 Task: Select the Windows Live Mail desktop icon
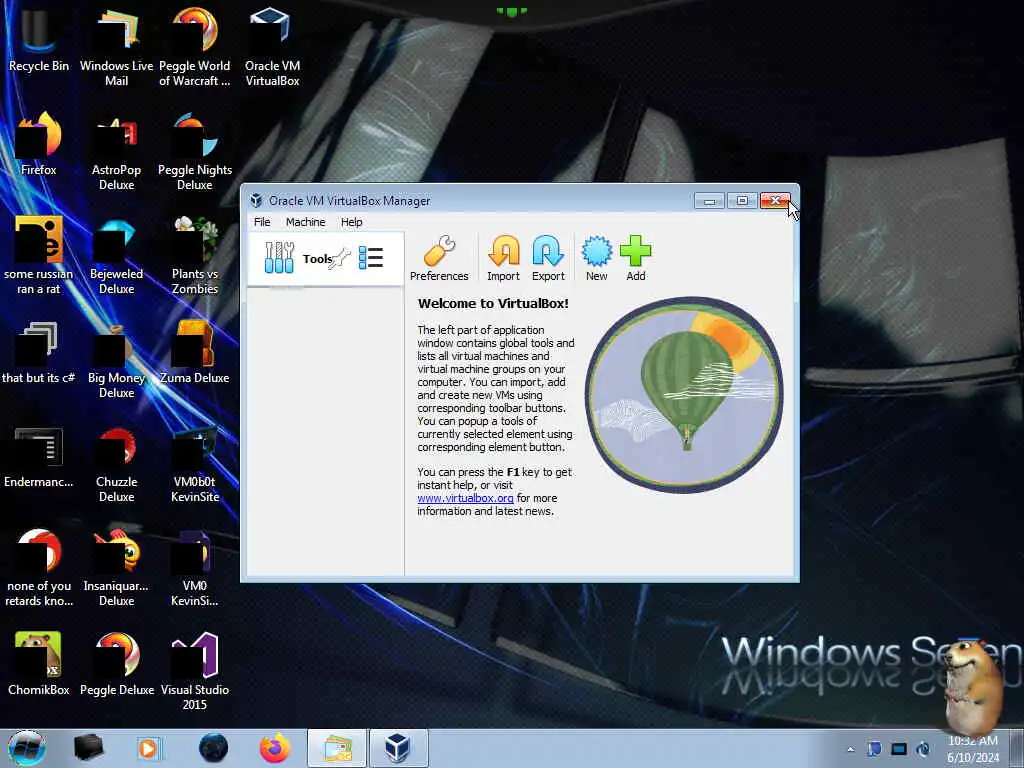[x=116, y=48]
